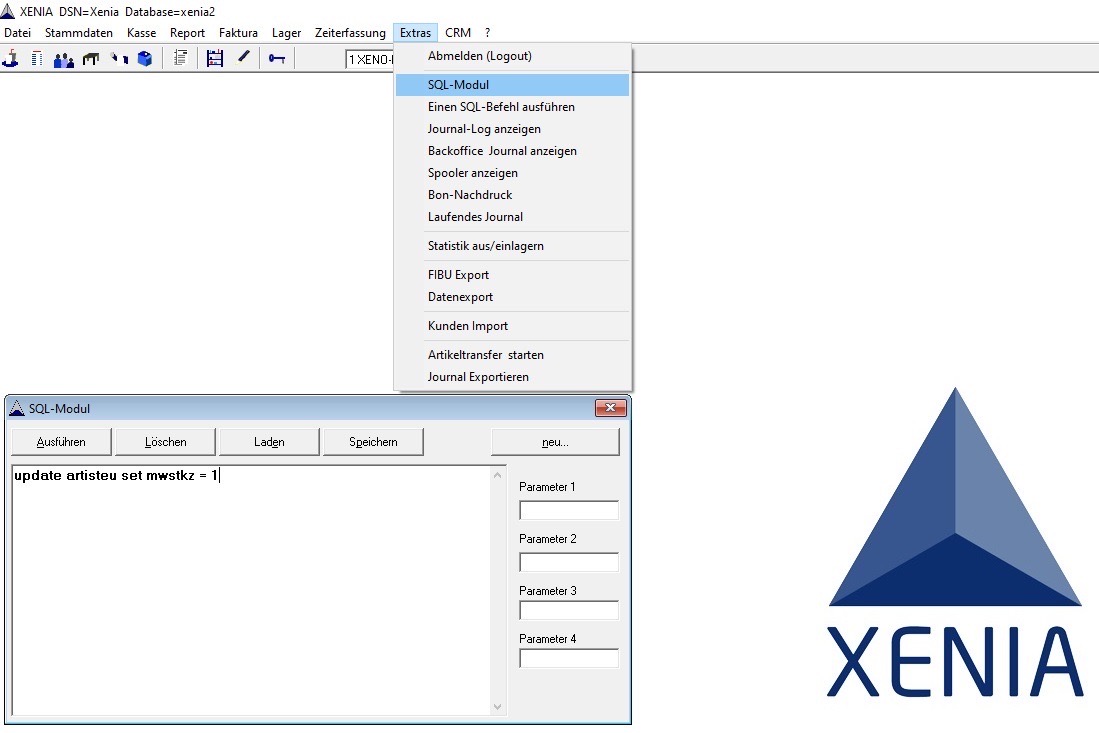Collapse the open Extras menu

pos(416,32)
